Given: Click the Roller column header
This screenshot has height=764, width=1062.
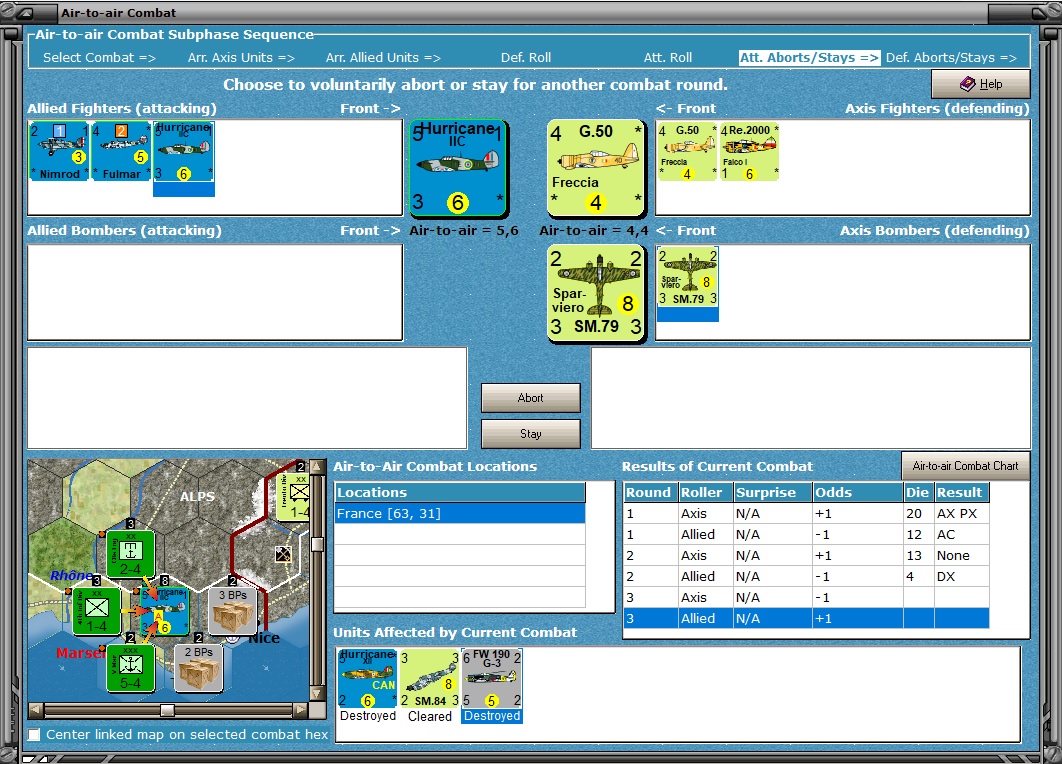Looking at the screenshot, I should click(705, 492).
